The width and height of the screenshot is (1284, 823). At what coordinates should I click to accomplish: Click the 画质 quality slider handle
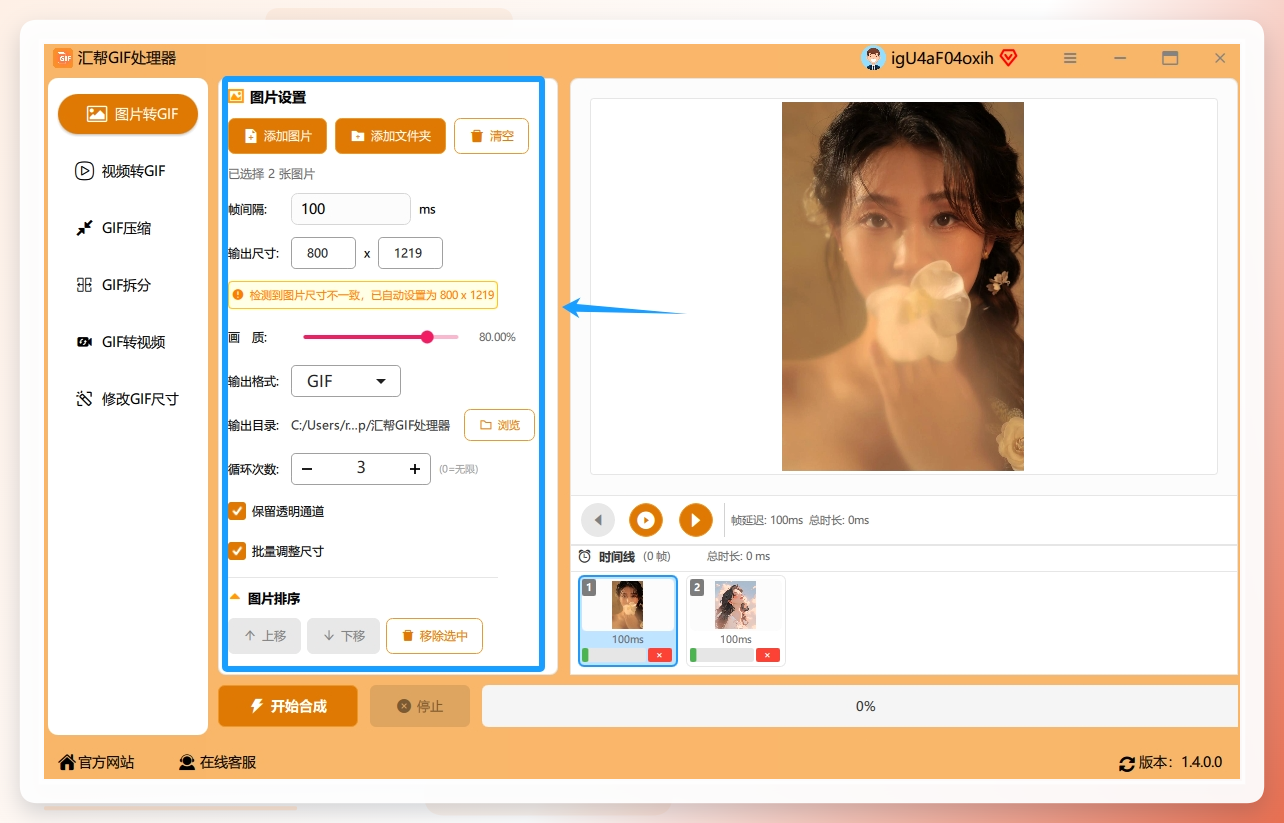(x=428, y=337)
